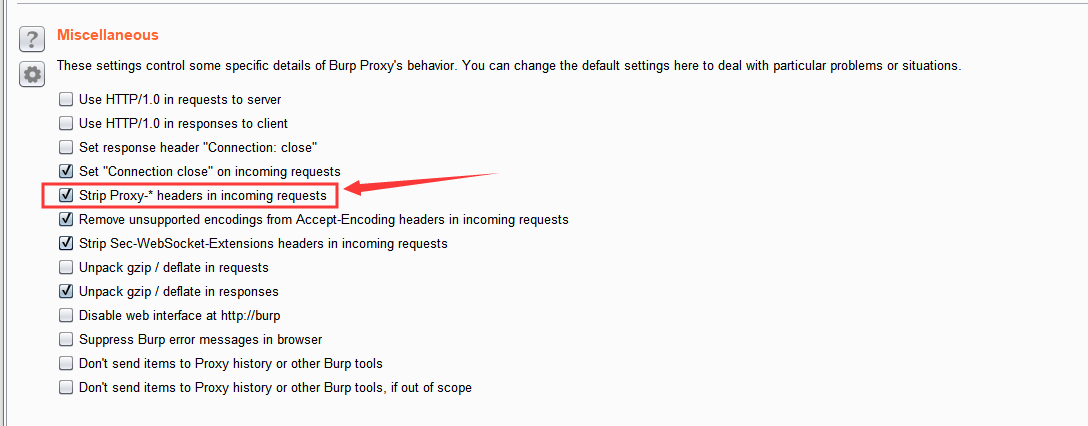Enable Use HTTP/1.0 in requests to server
Viewport: 1088px width, 426px height.
pyautogui.click(x=66, y=100)
